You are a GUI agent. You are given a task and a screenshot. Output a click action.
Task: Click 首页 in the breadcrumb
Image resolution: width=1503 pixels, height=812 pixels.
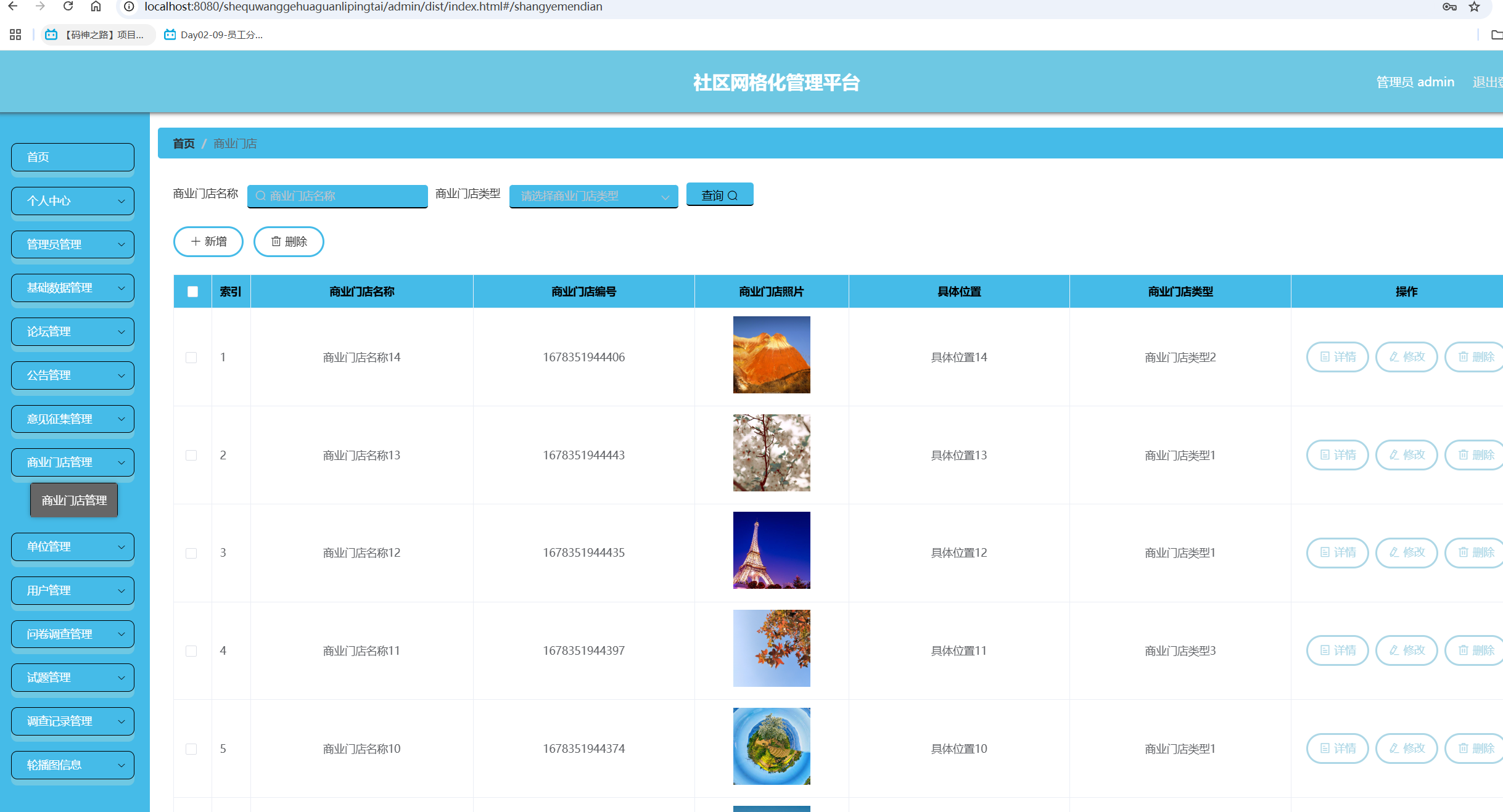[x=184, y=144]
